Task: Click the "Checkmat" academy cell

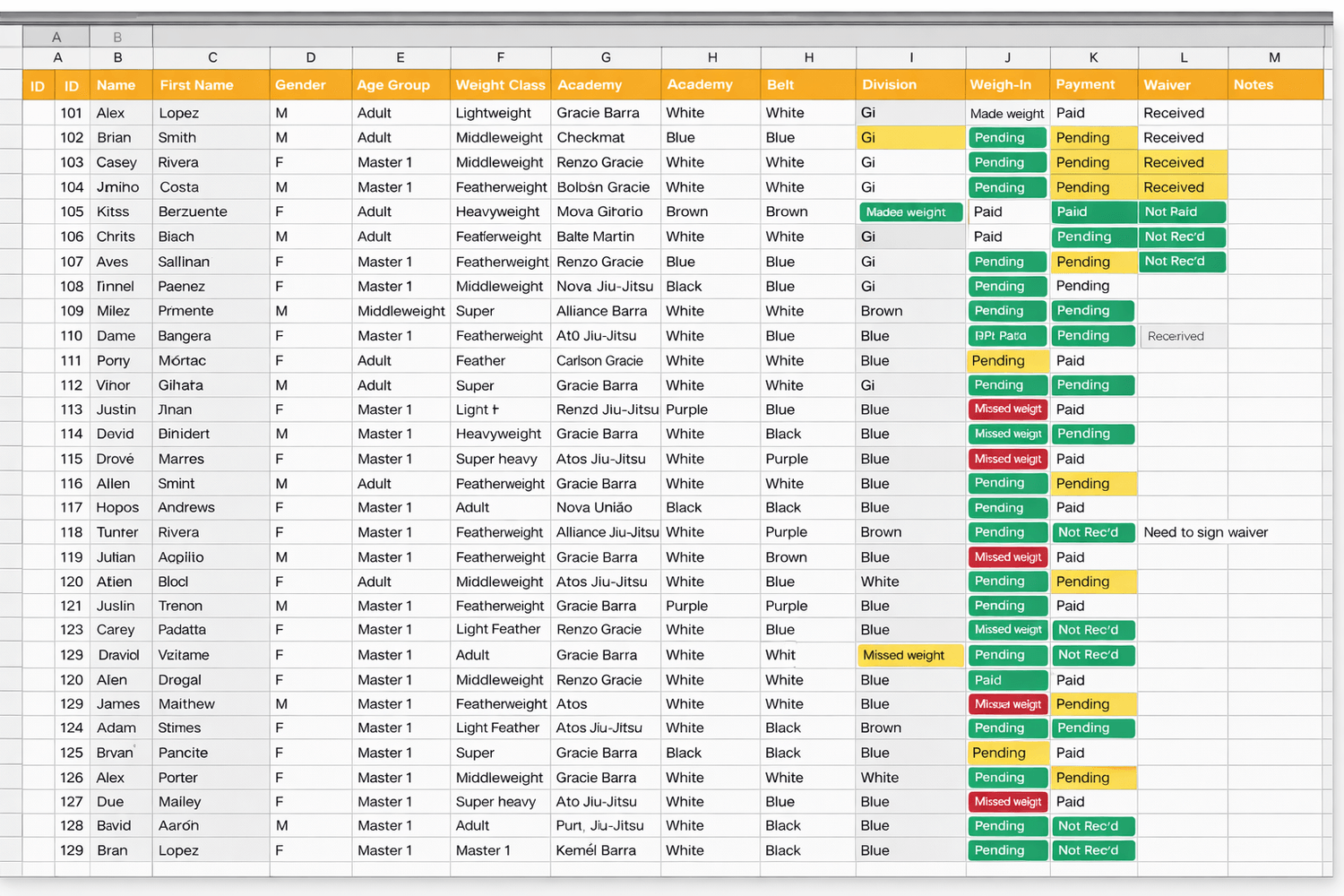Action: click(591, 138)
